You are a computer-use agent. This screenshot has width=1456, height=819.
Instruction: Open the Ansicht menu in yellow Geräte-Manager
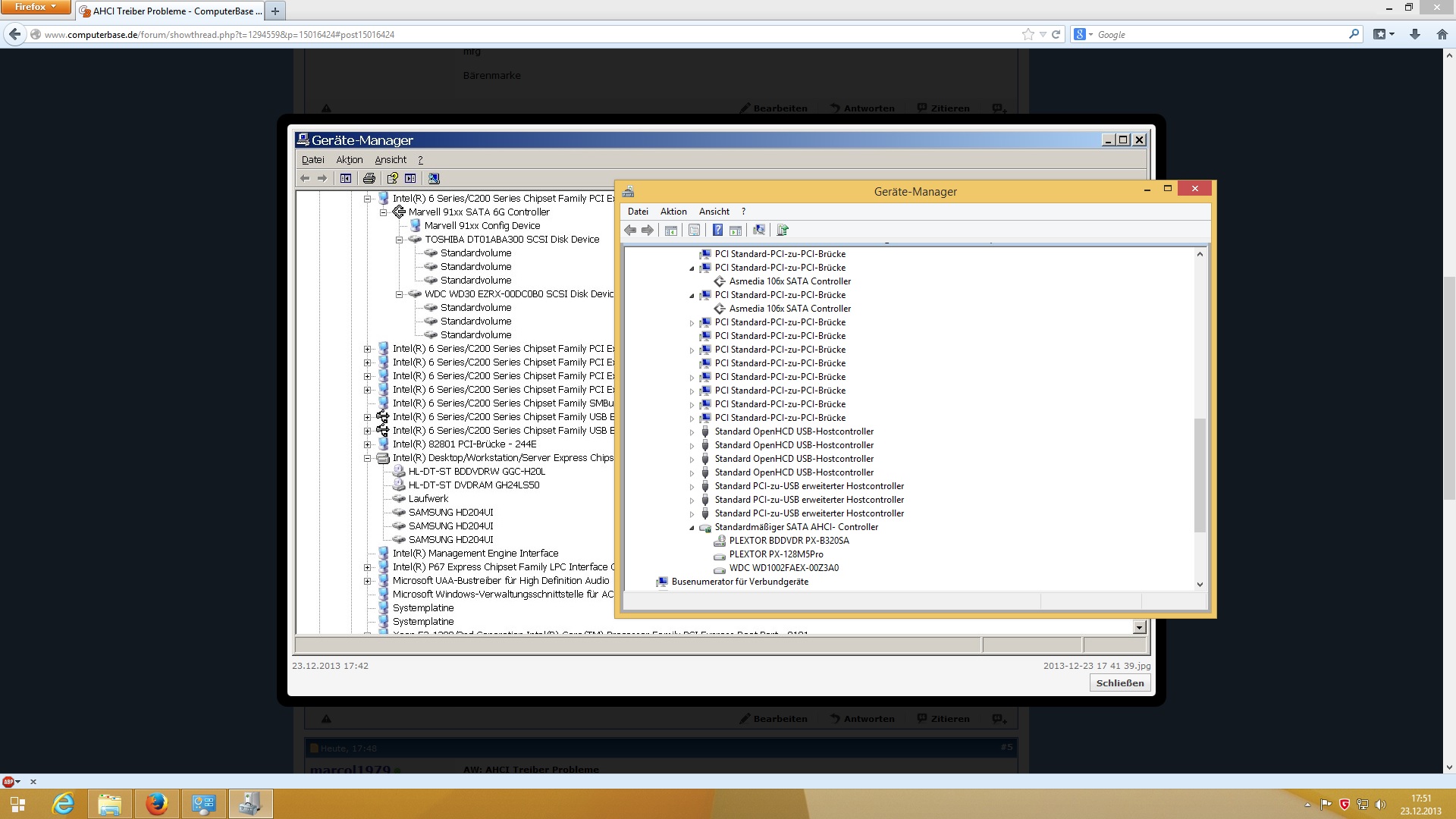(714, 212)
